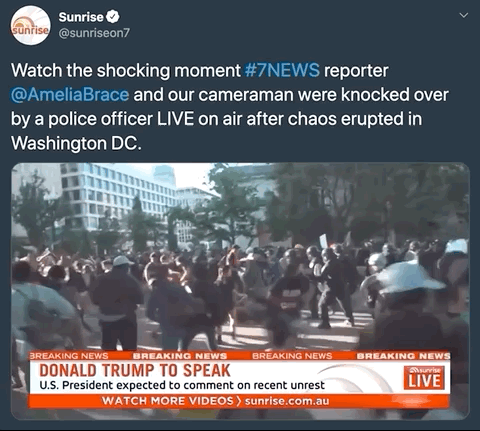Screen dimensions: 480x431
Task: Click the last BREAKING NEWS ticker label
Action: [403, 356]
